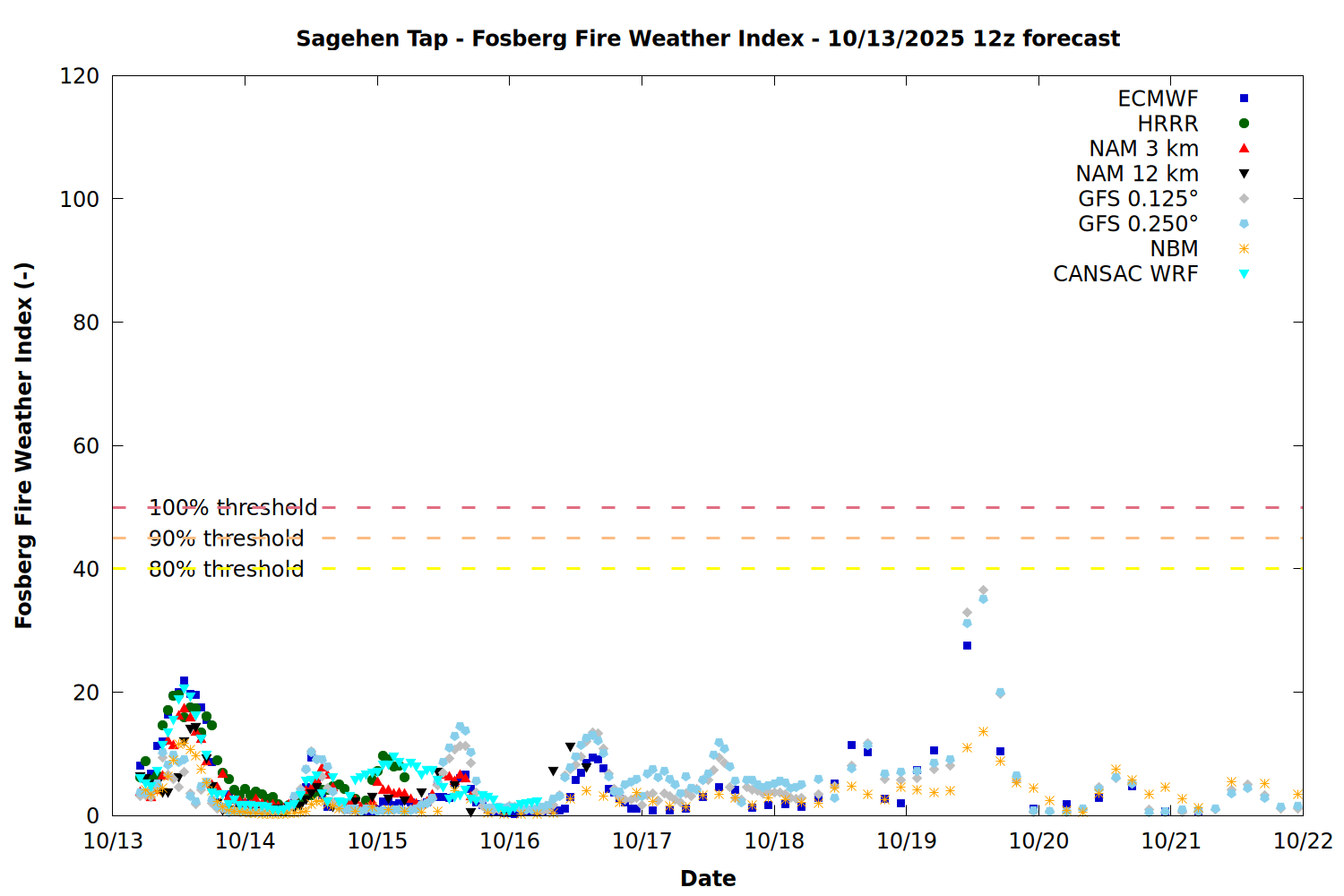
Task: Click the HRRR green circle legend marker
Action: (1244, 124)
